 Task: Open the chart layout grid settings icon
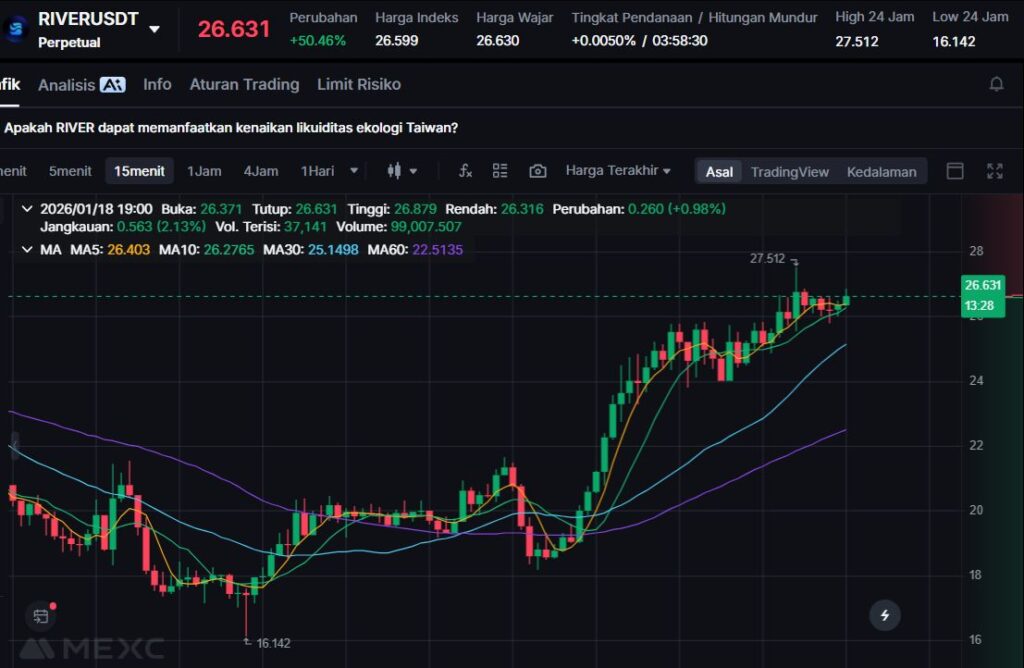click(x=500, y=171)
